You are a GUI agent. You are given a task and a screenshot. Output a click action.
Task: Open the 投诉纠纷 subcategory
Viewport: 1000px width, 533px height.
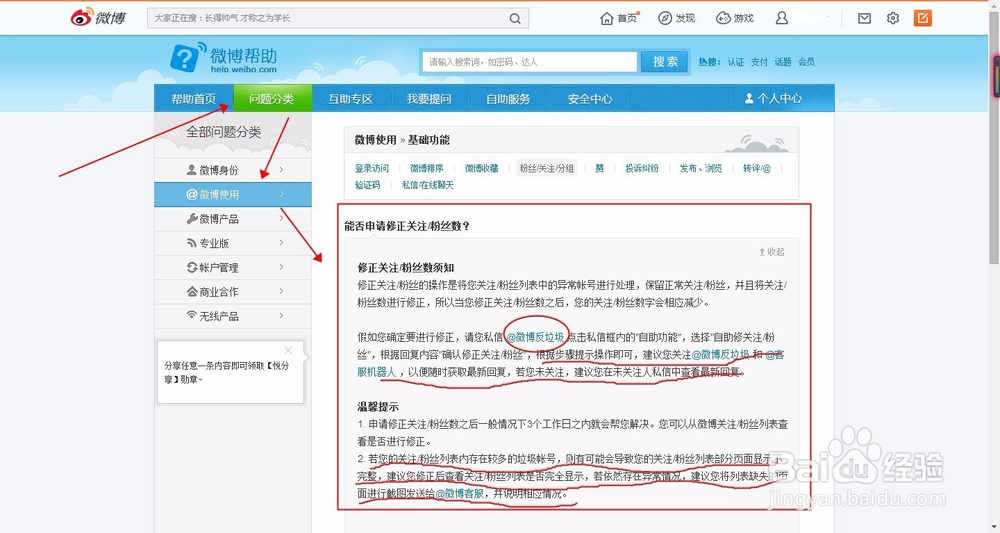642,168
